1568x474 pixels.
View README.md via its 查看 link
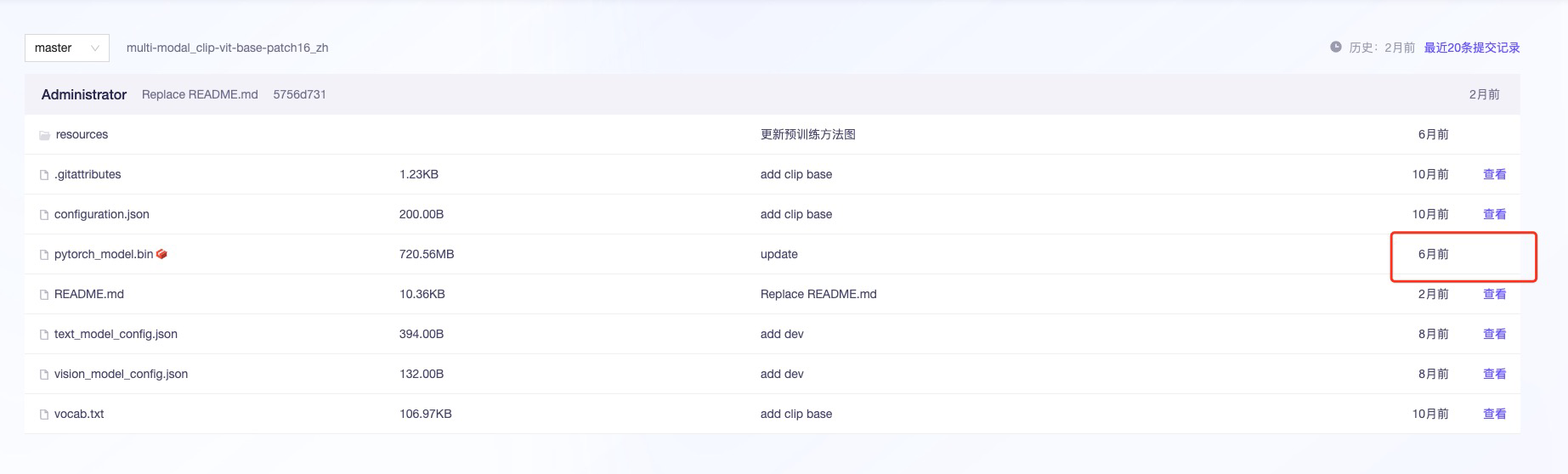1494,294
